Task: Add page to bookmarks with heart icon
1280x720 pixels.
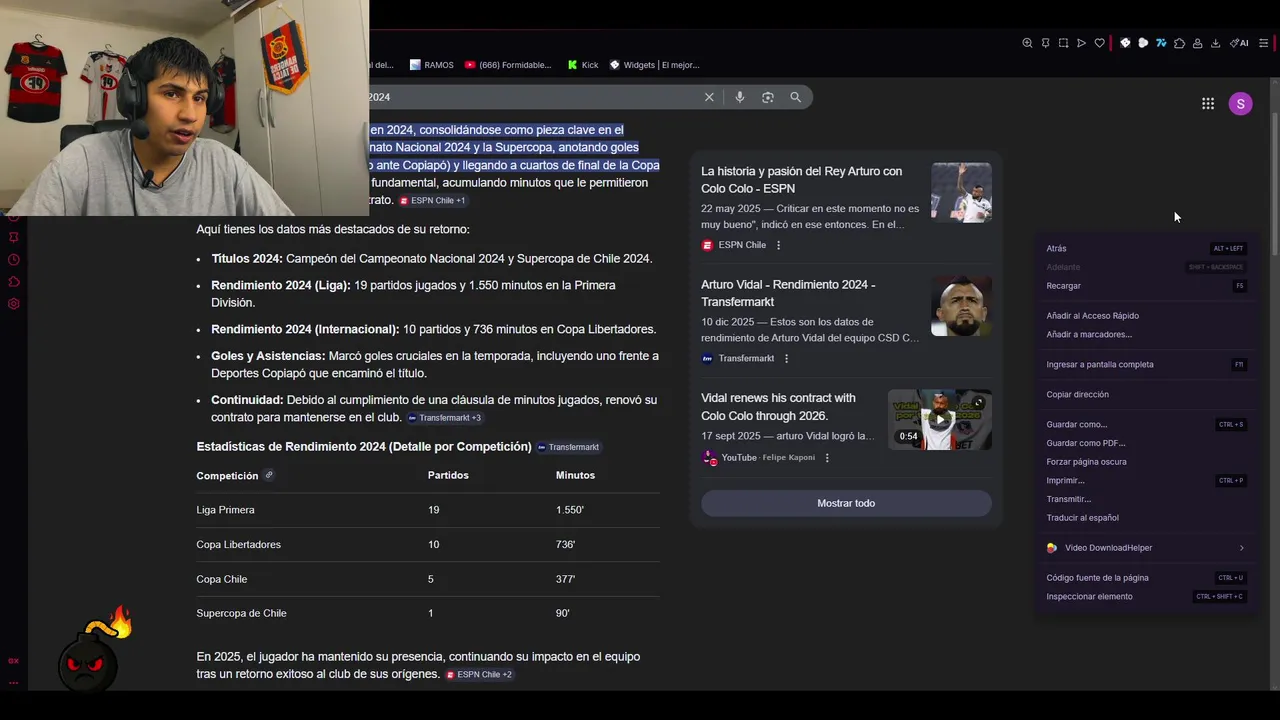Action: (x=1099, y=43)
